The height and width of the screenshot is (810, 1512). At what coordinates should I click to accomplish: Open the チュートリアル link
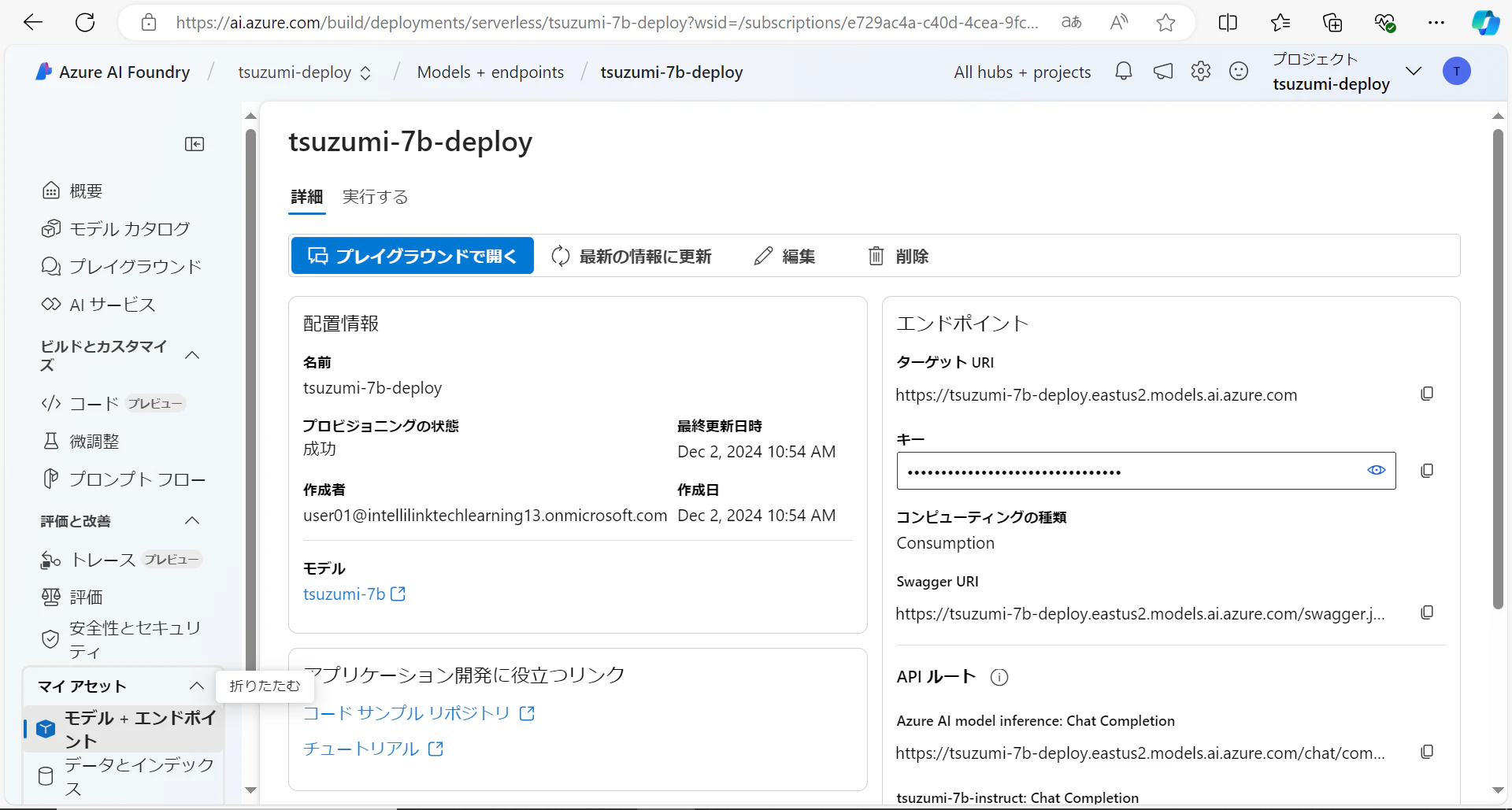pos(373,749)
